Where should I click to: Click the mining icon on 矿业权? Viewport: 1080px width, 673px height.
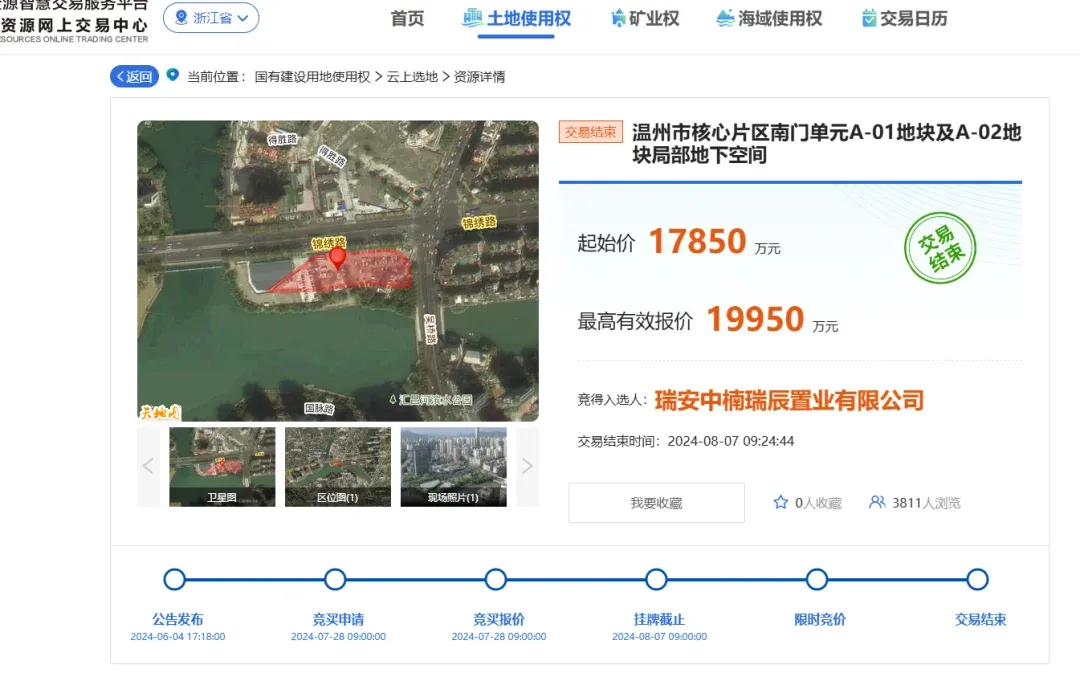(618, 18)
